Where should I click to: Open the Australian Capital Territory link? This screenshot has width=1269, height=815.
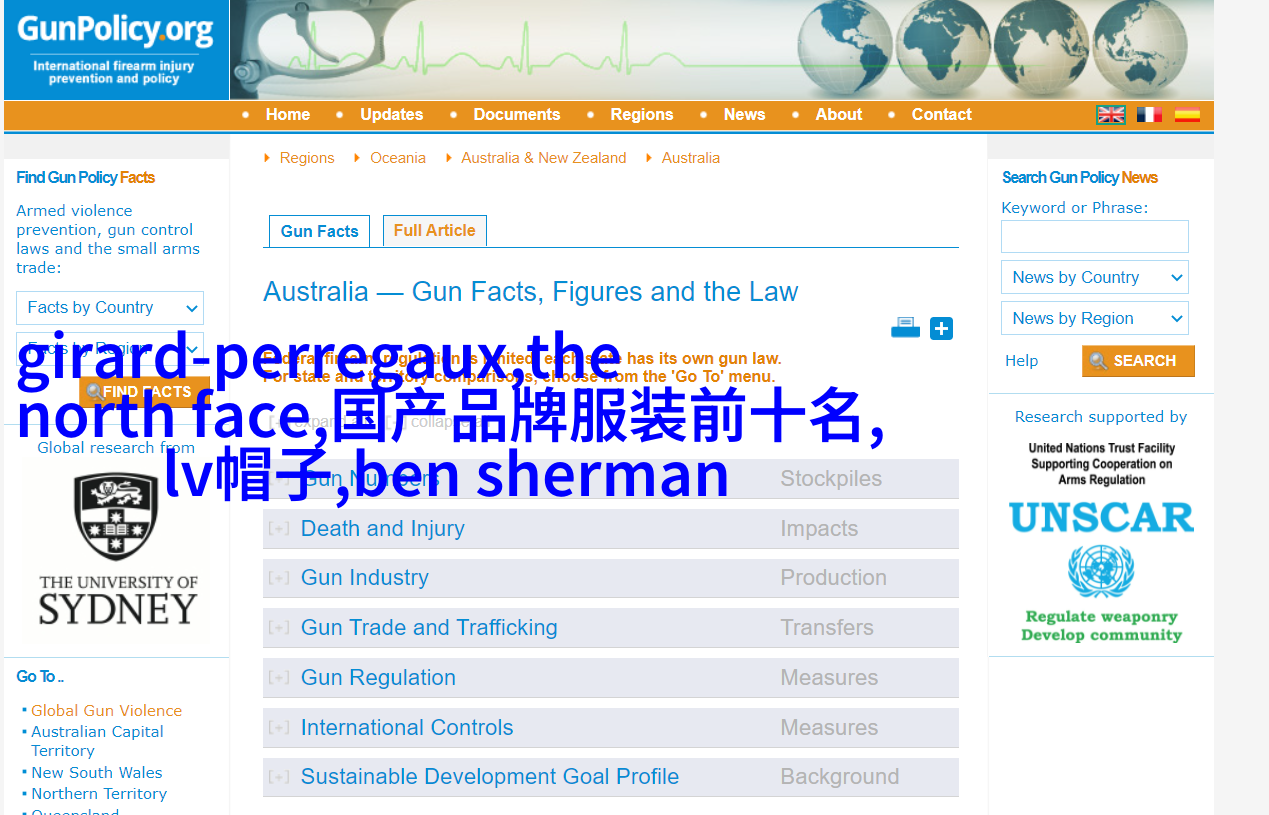pyautogui.click(x=97, y=741)
